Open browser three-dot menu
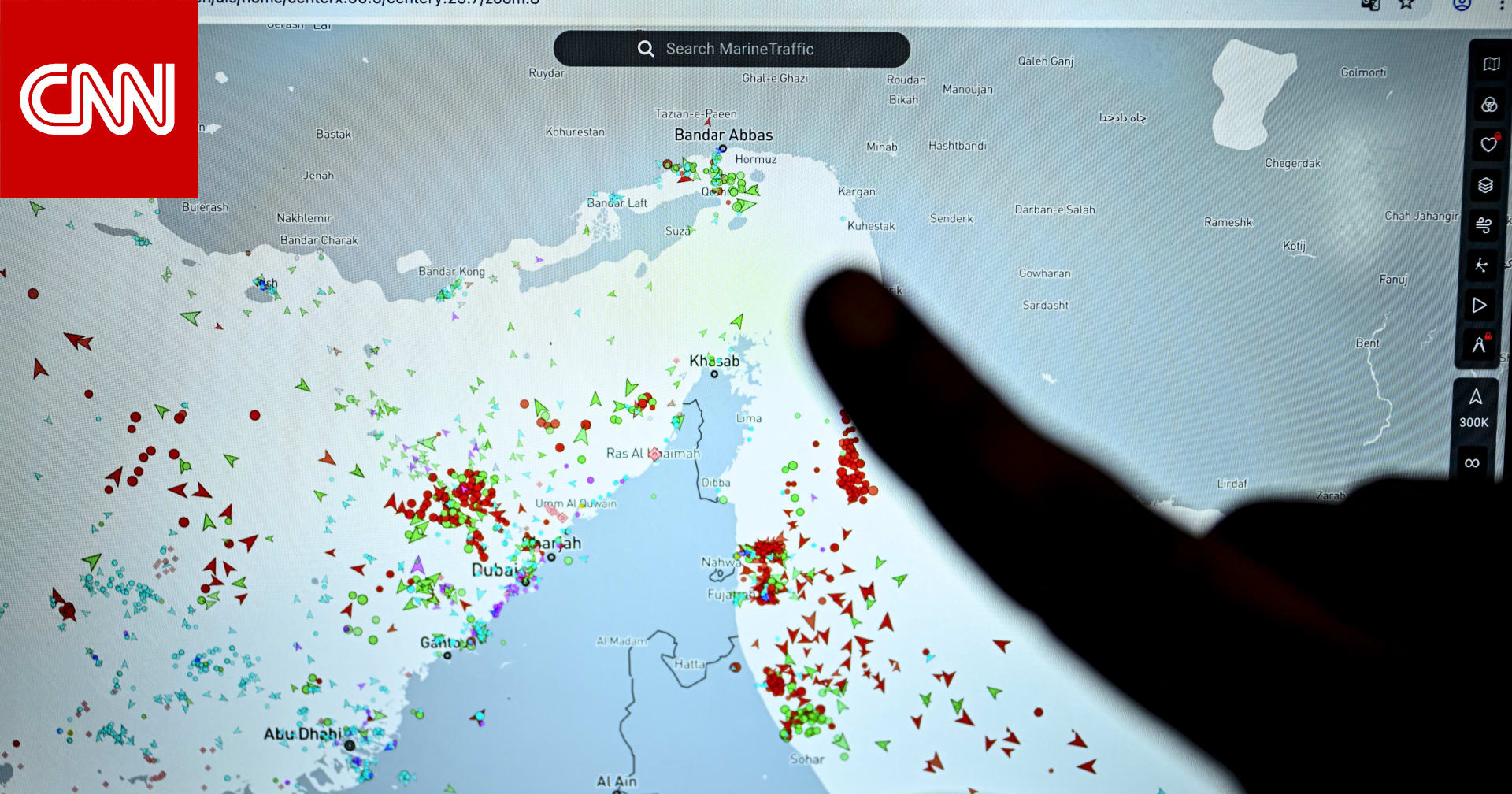 1502,4
